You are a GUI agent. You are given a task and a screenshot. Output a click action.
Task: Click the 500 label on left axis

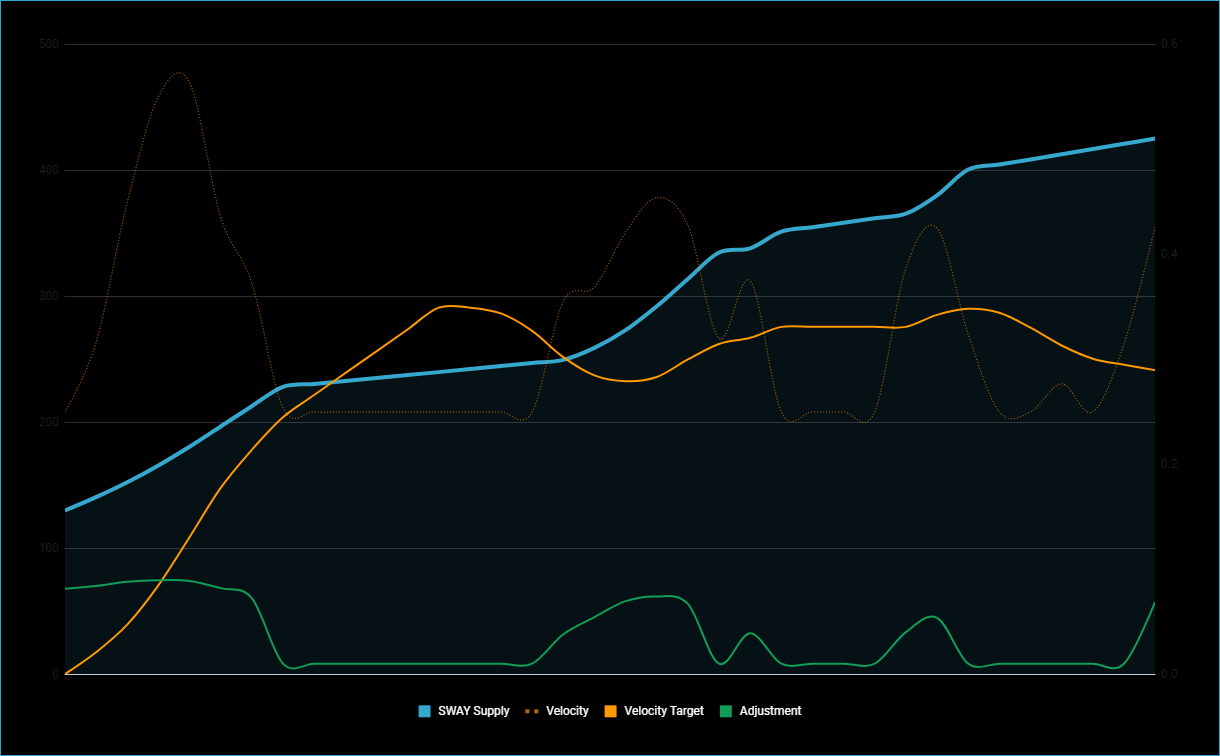pyautogui.click(x=48, y=44)
